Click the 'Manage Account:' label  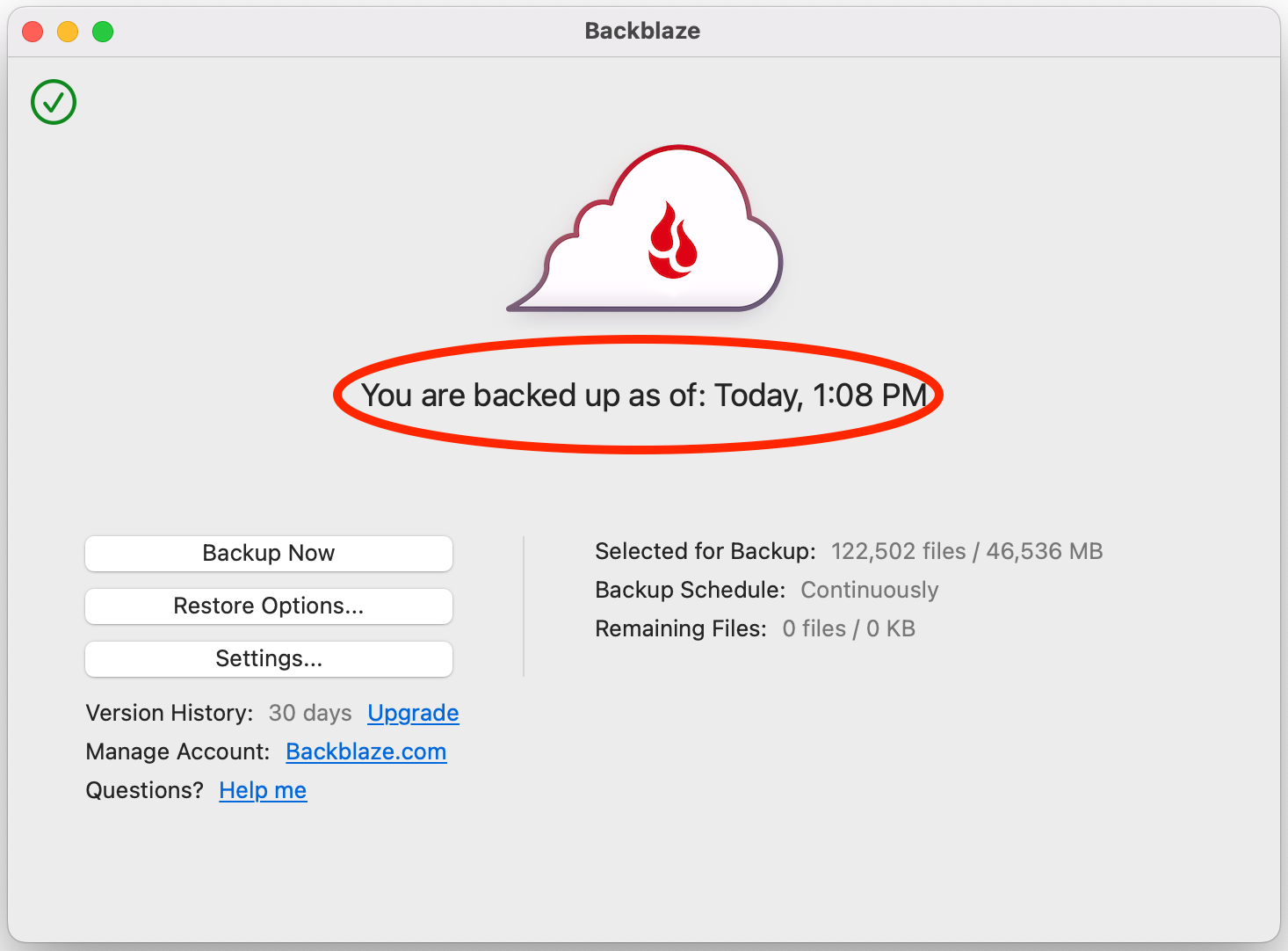pyautogui.click(x=177, y=751)
